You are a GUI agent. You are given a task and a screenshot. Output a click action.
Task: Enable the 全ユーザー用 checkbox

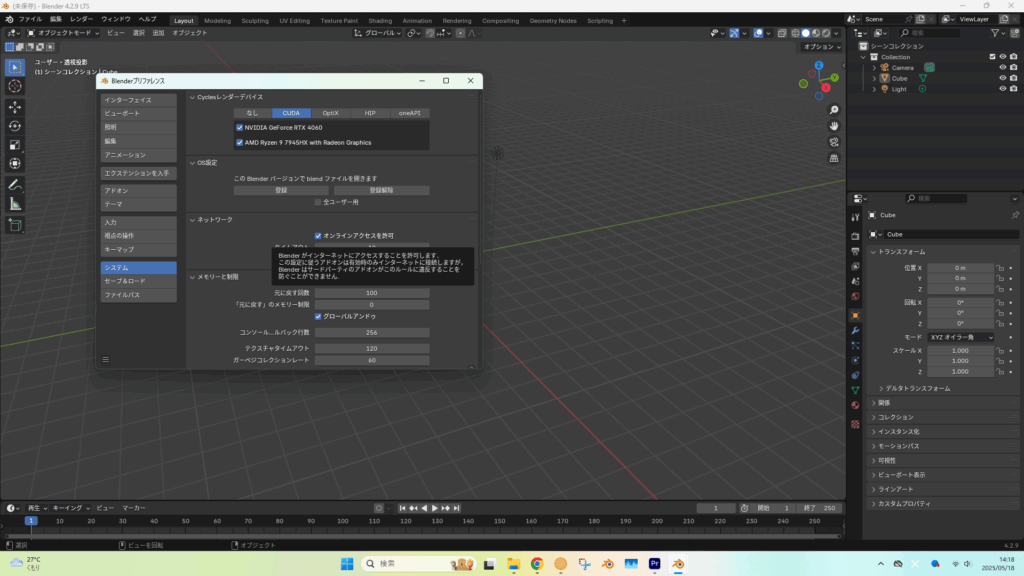coord(318,202)
